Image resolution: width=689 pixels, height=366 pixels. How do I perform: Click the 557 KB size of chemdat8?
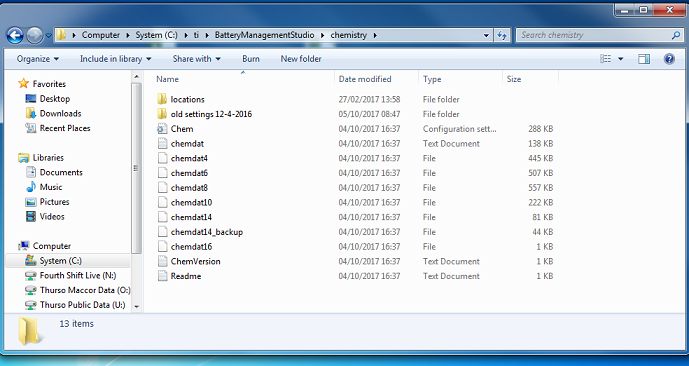[540, 188]
